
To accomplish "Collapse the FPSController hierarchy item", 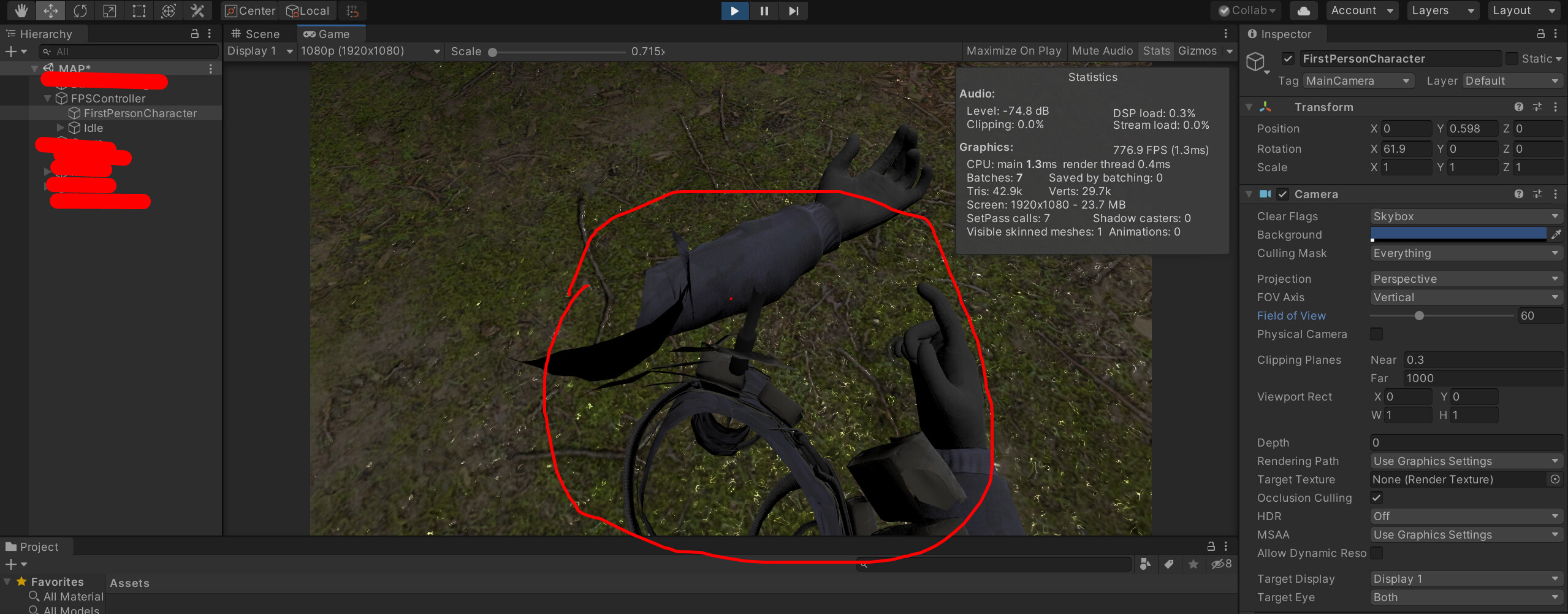I will 47,98.
